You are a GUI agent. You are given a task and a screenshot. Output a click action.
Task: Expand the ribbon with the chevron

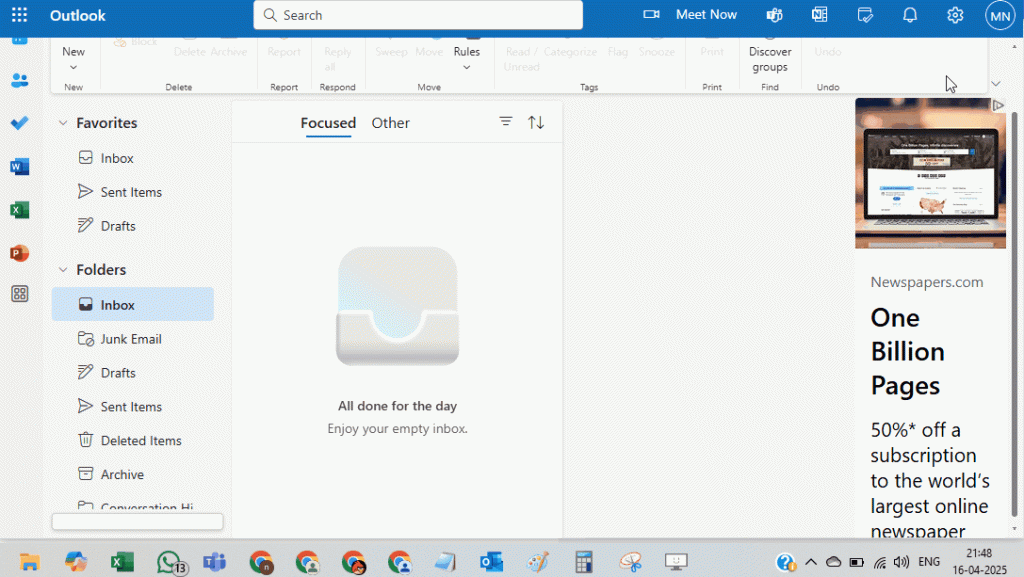(995, 84)
